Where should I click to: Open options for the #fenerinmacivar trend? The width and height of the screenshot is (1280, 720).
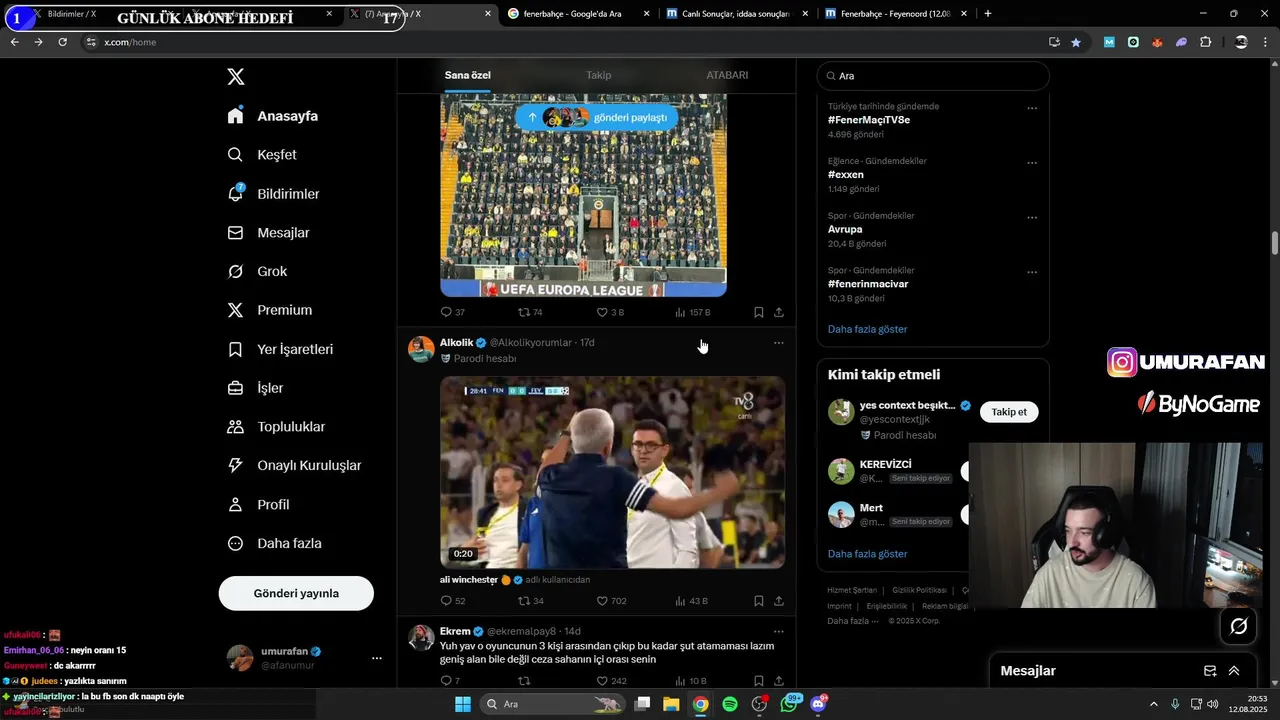click(1032, 272)
